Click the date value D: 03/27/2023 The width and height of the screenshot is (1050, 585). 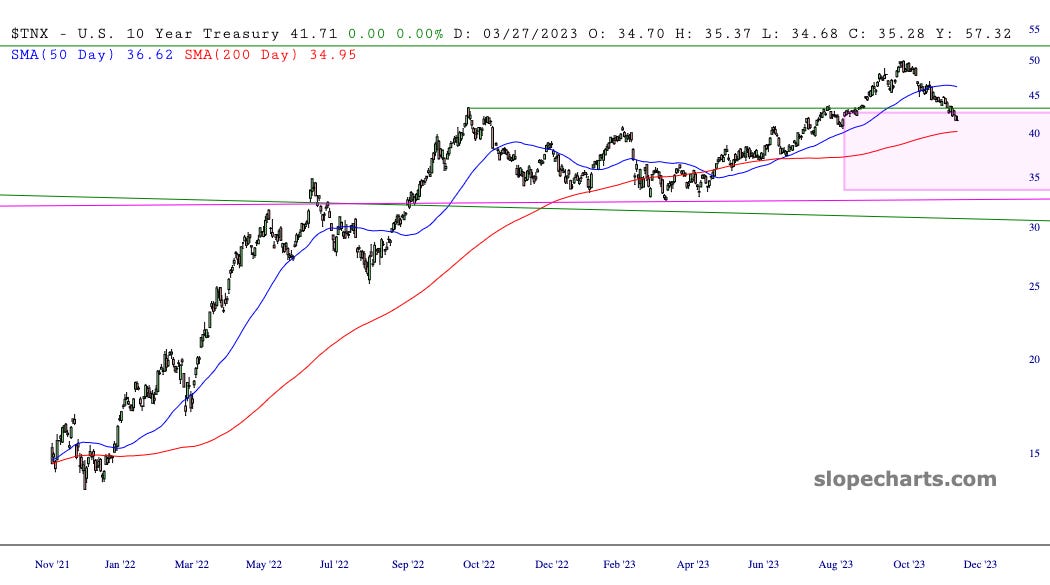click(x=516, y=33)
